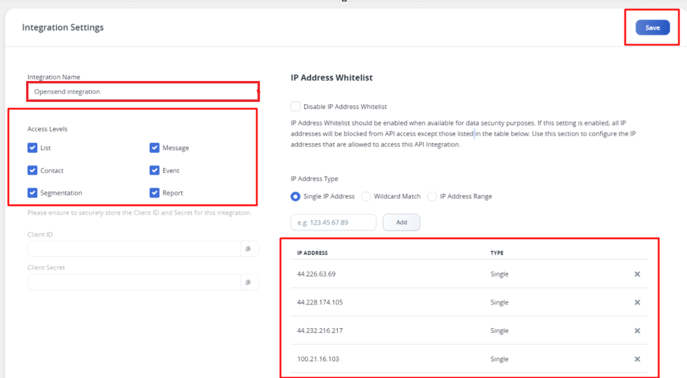Copy the Client Secret value

(x=248, y=282)
